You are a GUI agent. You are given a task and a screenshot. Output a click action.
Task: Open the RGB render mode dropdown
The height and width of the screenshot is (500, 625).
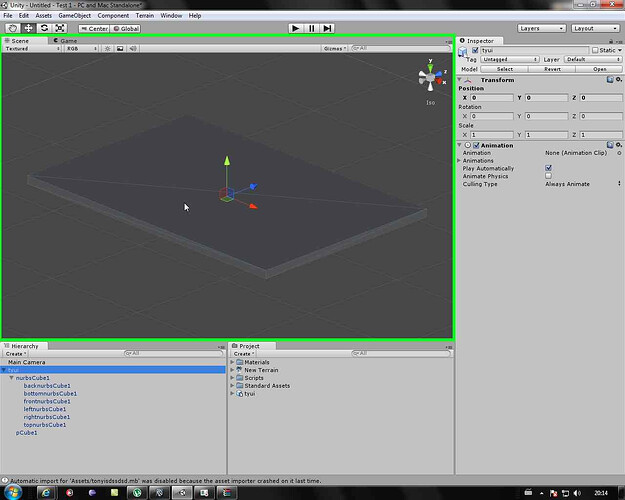81,48
